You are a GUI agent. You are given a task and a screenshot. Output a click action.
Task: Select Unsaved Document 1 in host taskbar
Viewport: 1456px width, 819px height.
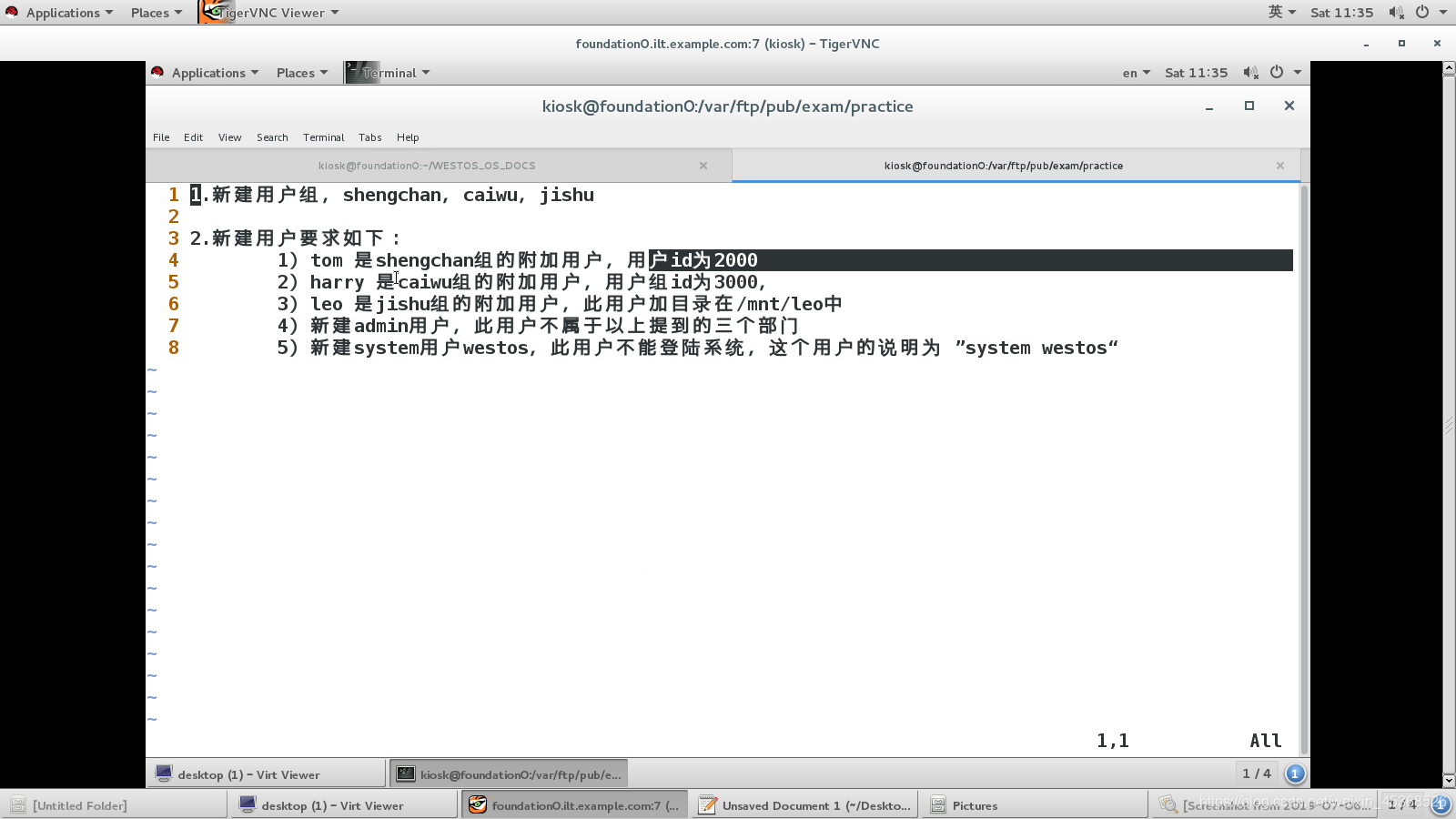click(x=805, y=805)
